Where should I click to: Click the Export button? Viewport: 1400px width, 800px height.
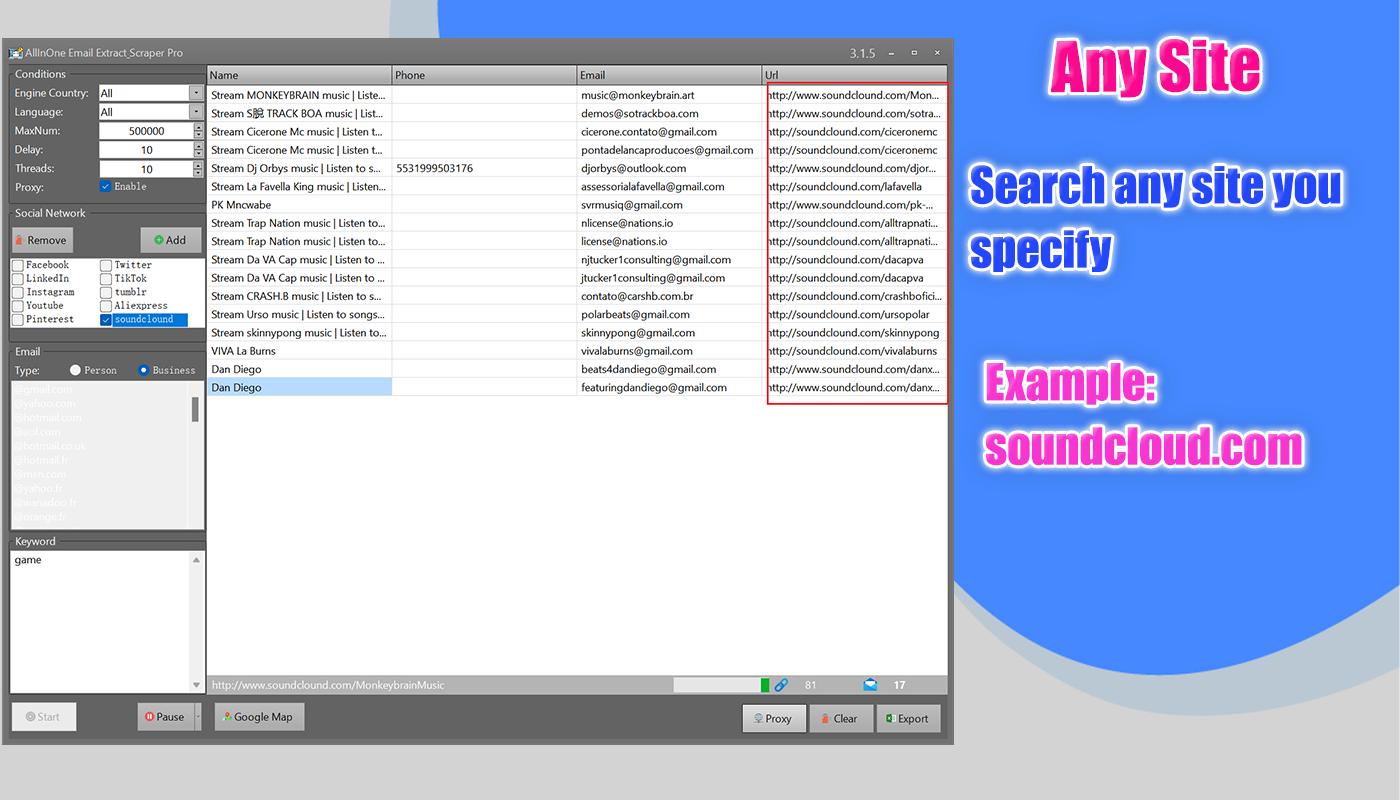[908, 718]
